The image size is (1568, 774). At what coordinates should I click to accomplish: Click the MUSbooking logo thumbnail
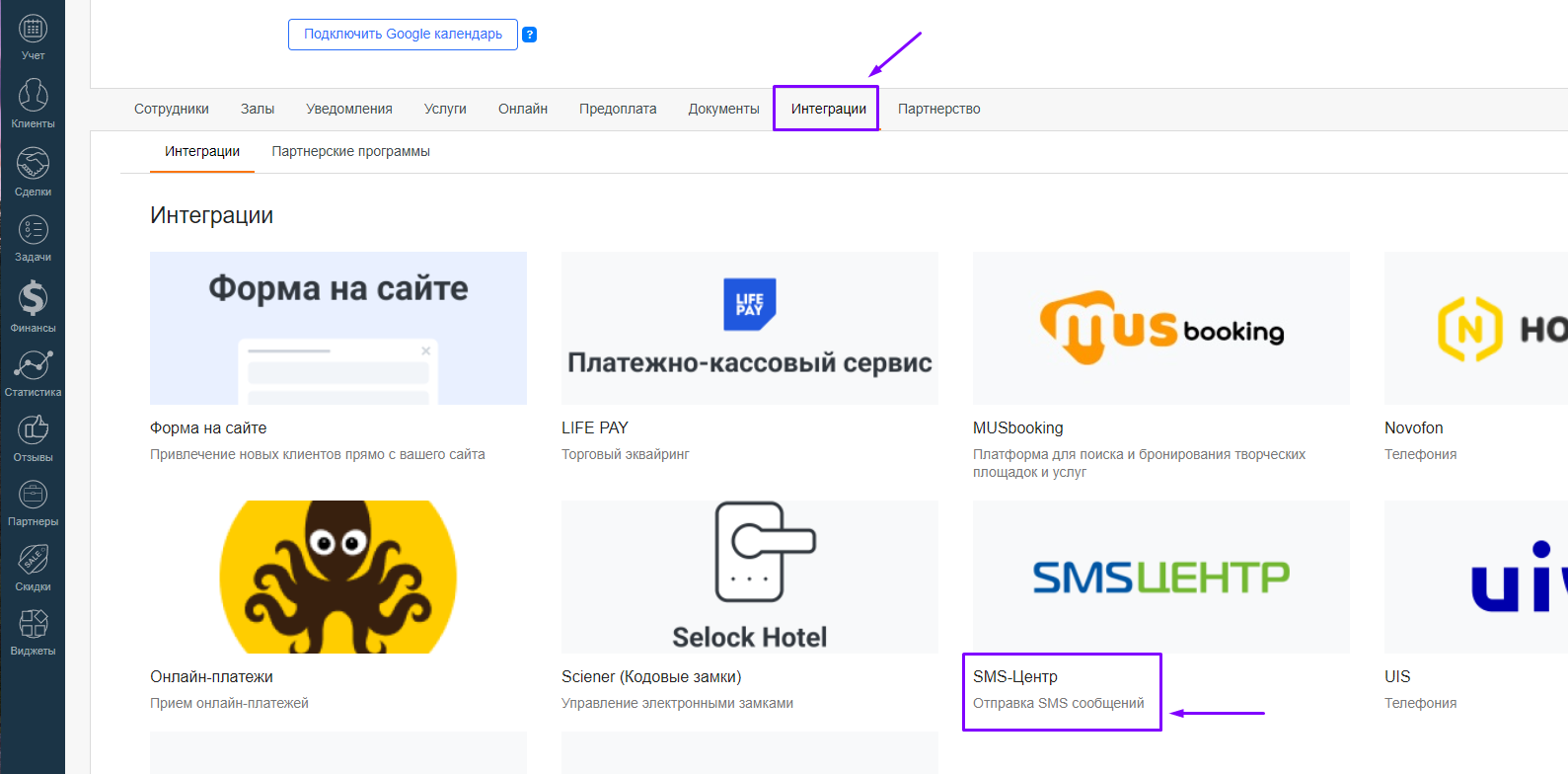coord(1160,328)
